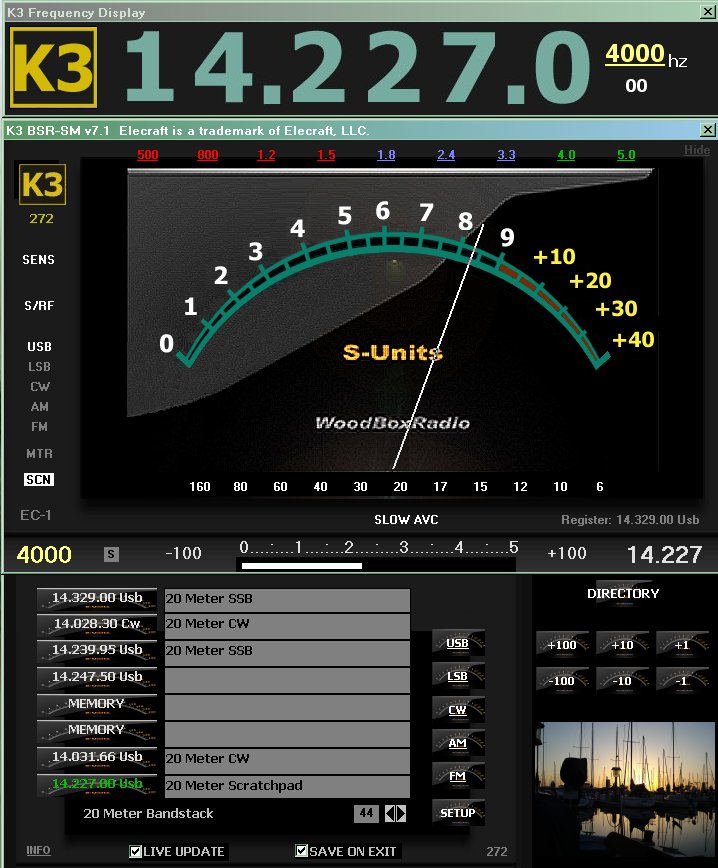Screen dimensions: 718x868
Task: Recall memory 14.028.30 Cw
Action: point(97,625)
